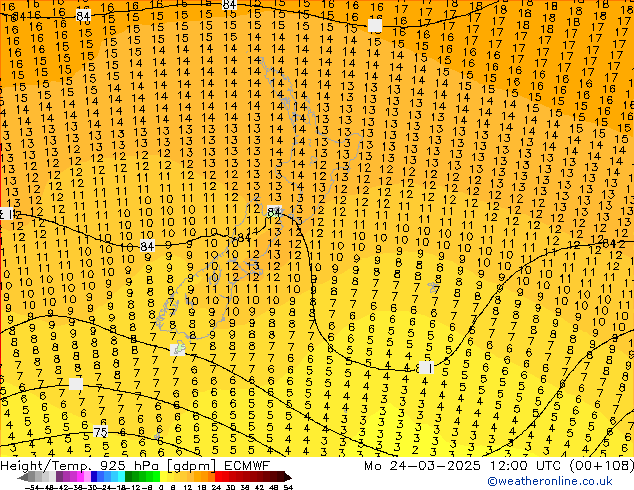Image resolution: width=634 pixels, height=490 pixels.
Task: Select the cyan swatch on the color scale
Action: [x=121, y=477]
